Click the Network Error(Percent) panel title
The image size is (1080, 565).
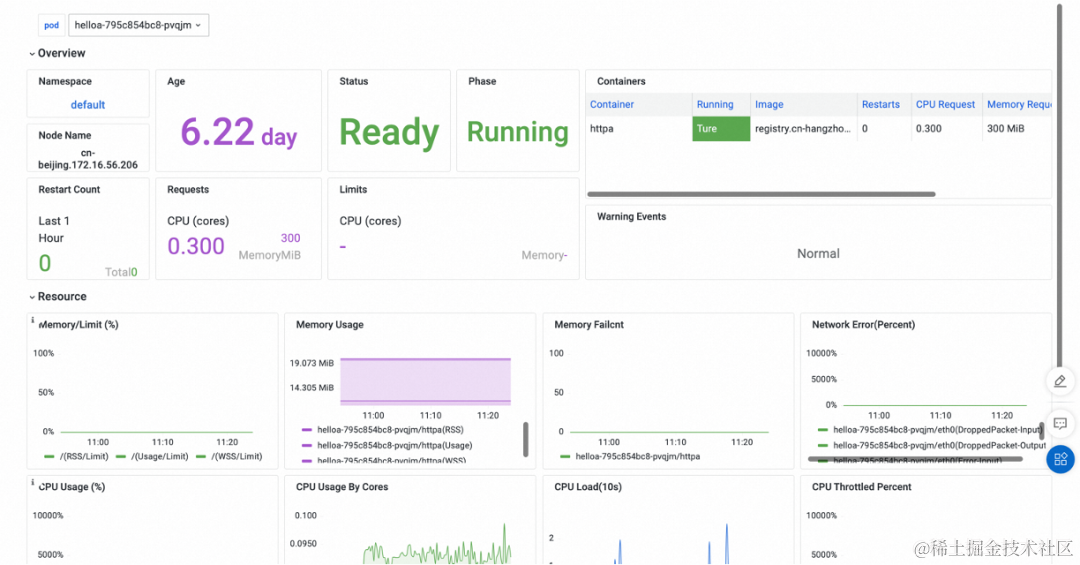(863, 325)
